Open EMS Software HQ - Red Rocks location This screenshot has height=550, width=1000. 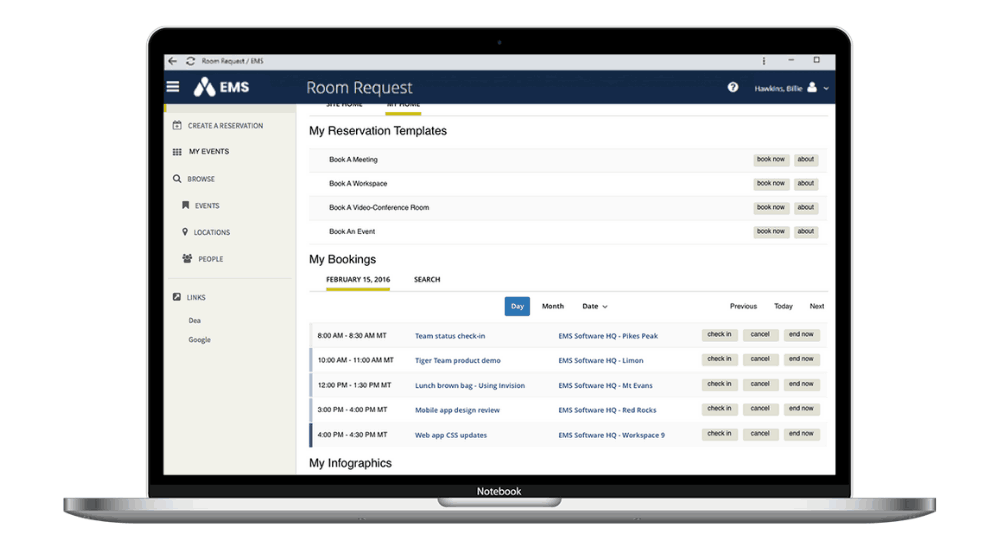(x=607, y=410)
